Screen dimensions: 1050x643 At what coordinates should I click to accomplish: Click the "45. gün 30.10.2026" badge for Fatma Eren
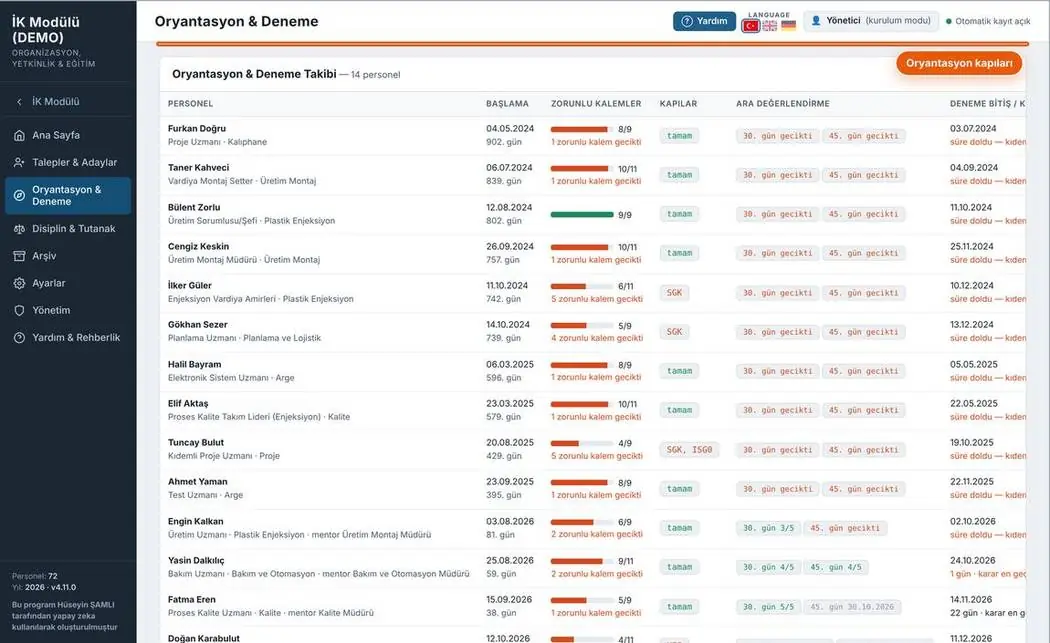pos(852,607)
